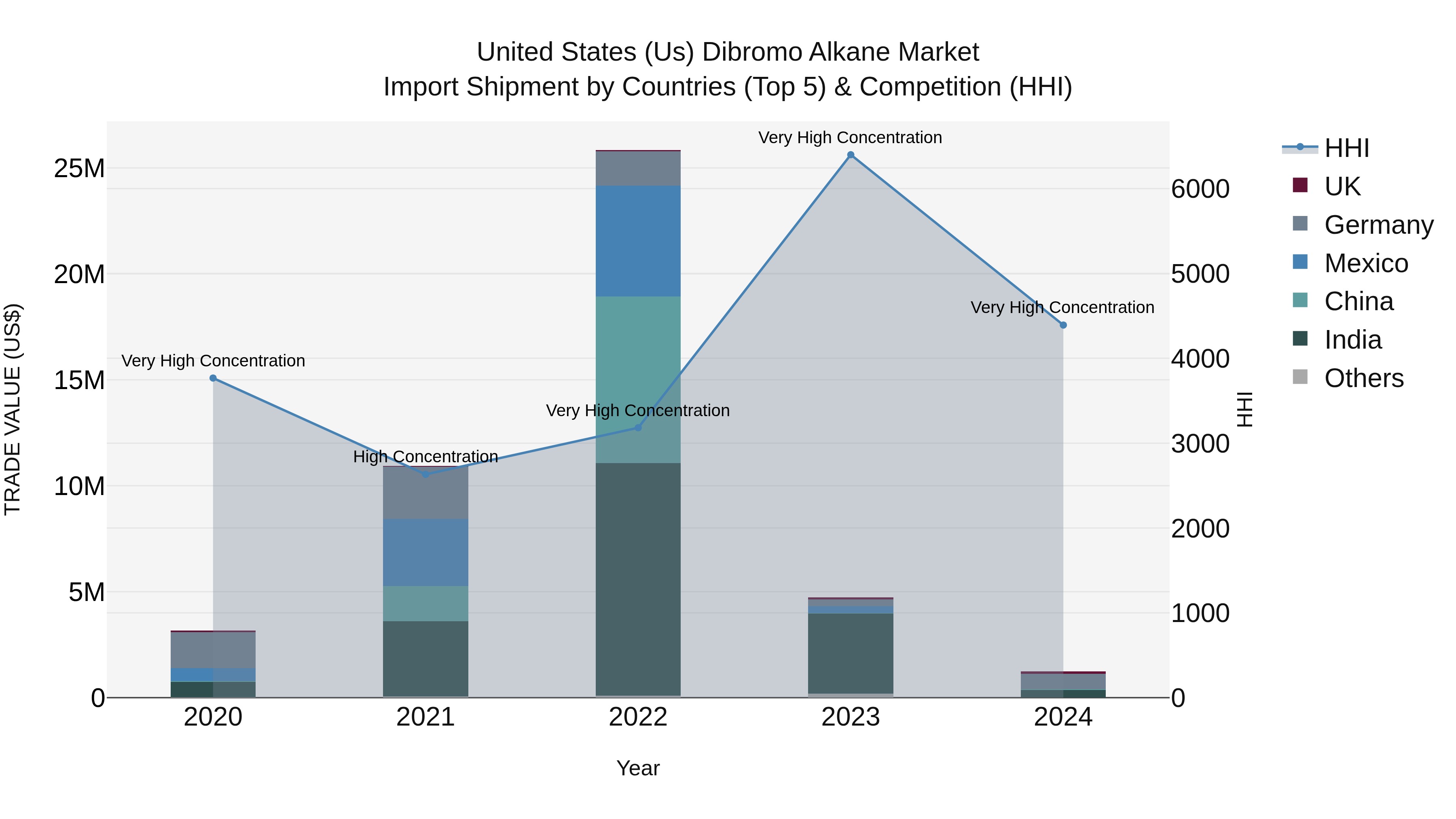This screenshot has height=819, width=1456.
Task: Click the India dark green legend swatch
Action: (1300, 339)
